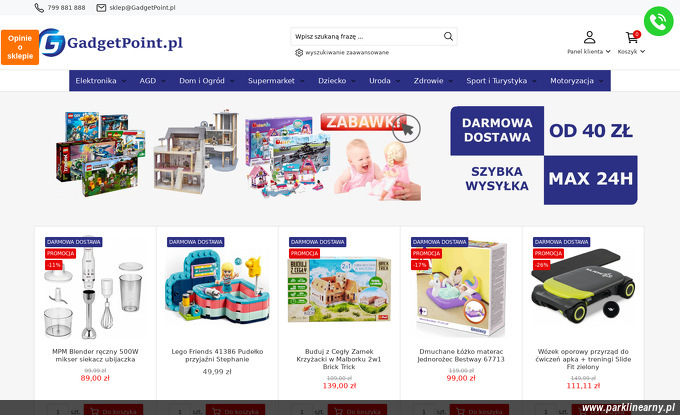Open the Motoryzacja category menu
This screenshot has height=415, width=680.
[576, 81]
